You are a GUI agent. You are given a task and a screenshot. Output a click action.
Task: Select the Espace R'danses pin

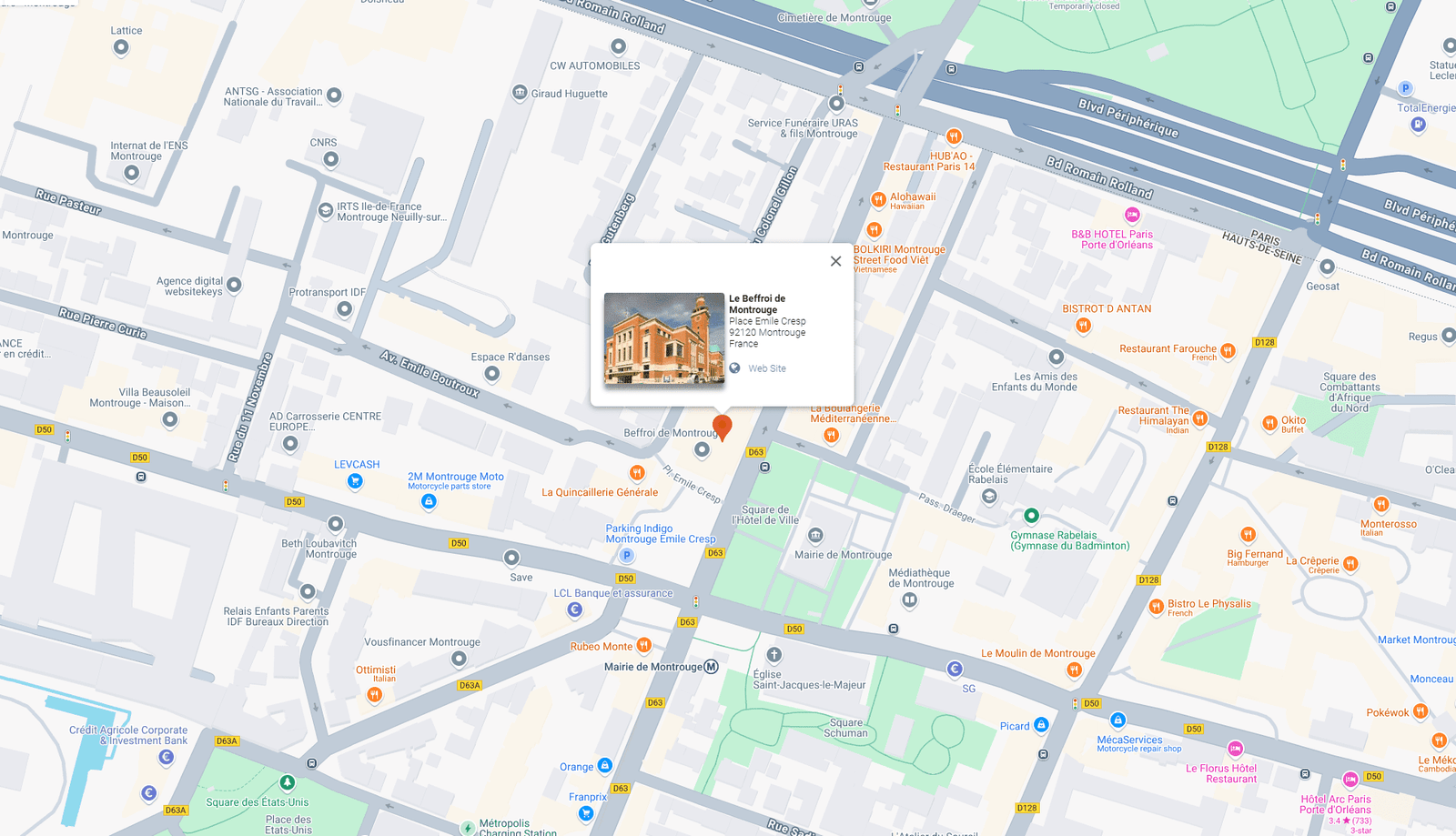pos(492,373)
